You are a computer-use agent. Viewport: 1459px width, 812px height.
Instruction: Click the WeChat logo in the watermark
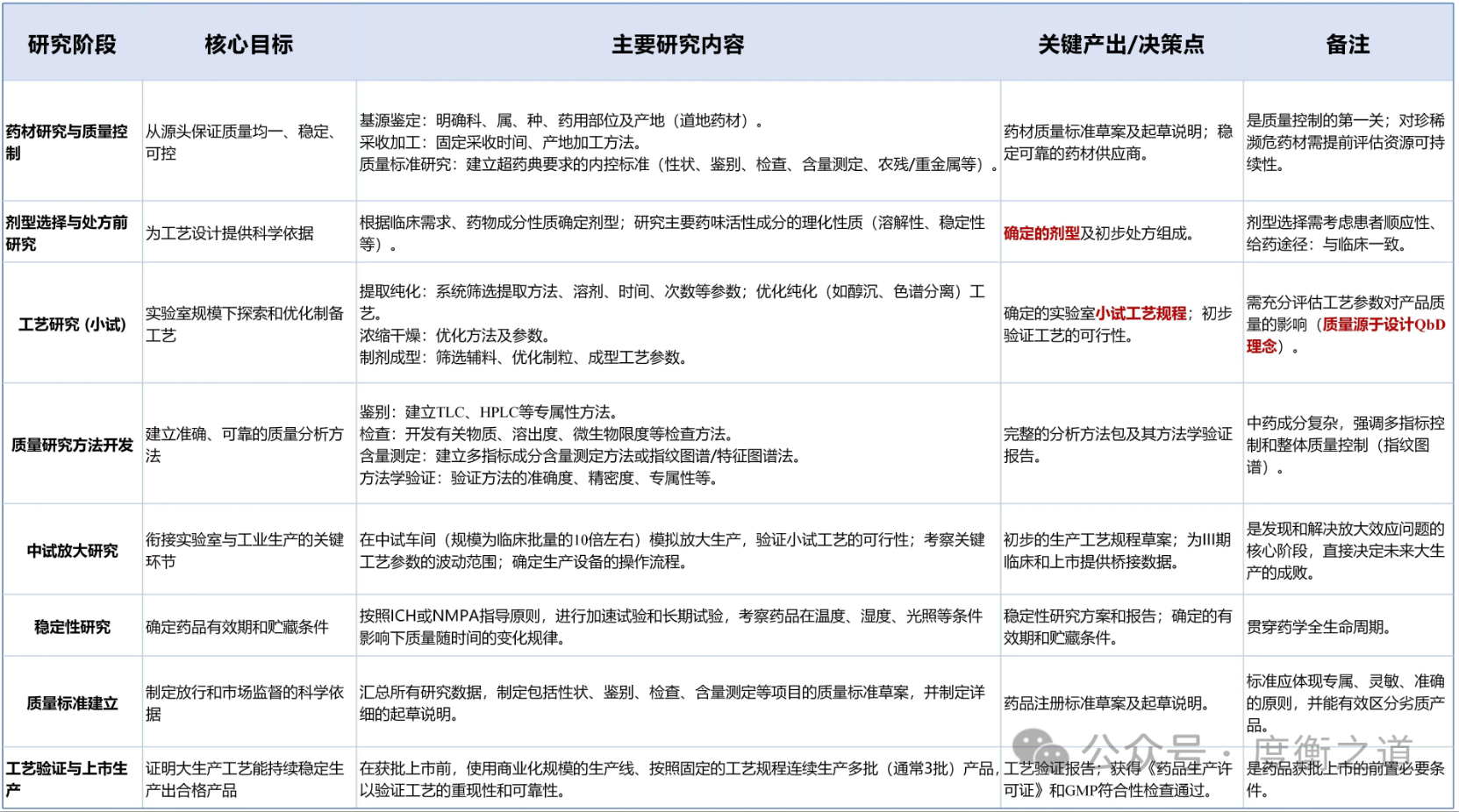click(1041, 751)
